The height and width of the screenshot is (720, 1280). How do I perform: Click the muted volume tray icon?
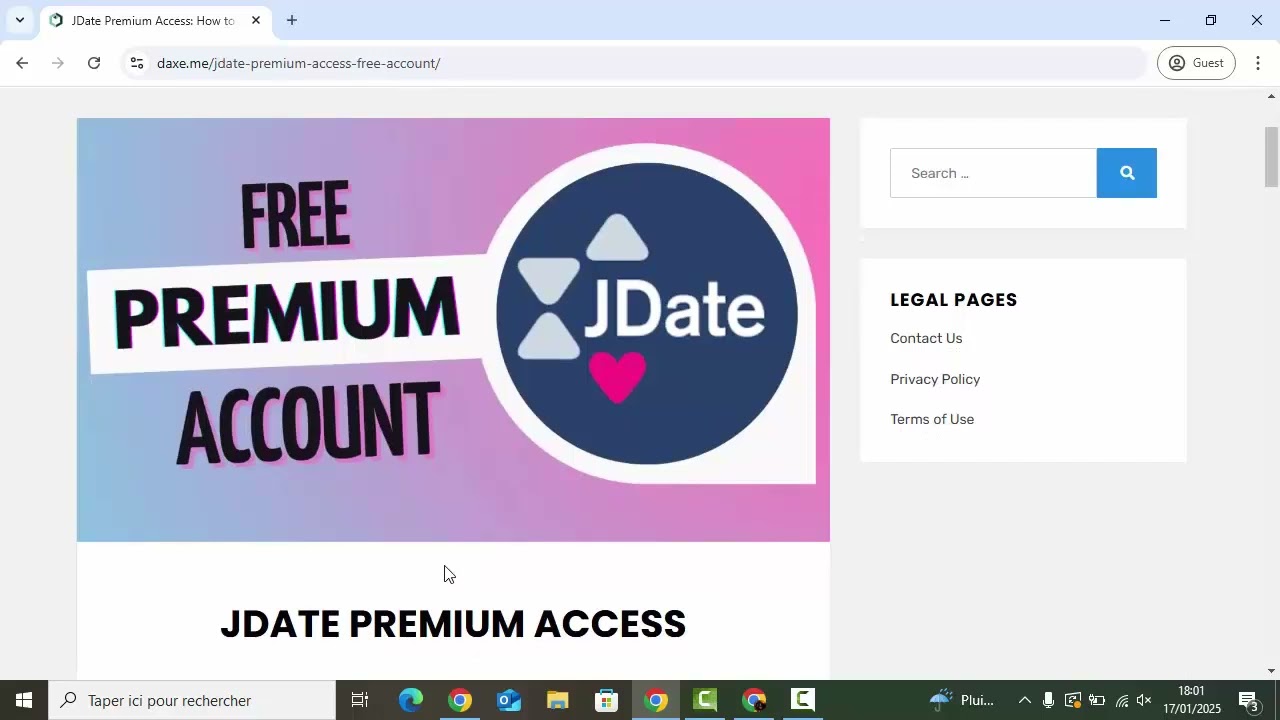click(1145, 700)
